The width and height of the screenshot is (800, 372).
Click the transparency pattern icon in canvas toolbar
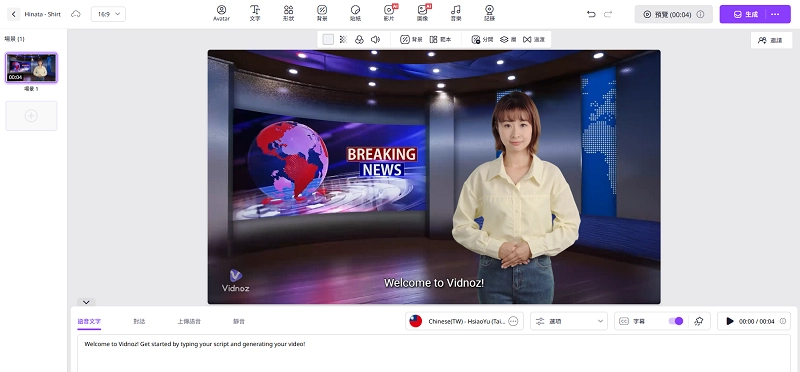[343, 39]
